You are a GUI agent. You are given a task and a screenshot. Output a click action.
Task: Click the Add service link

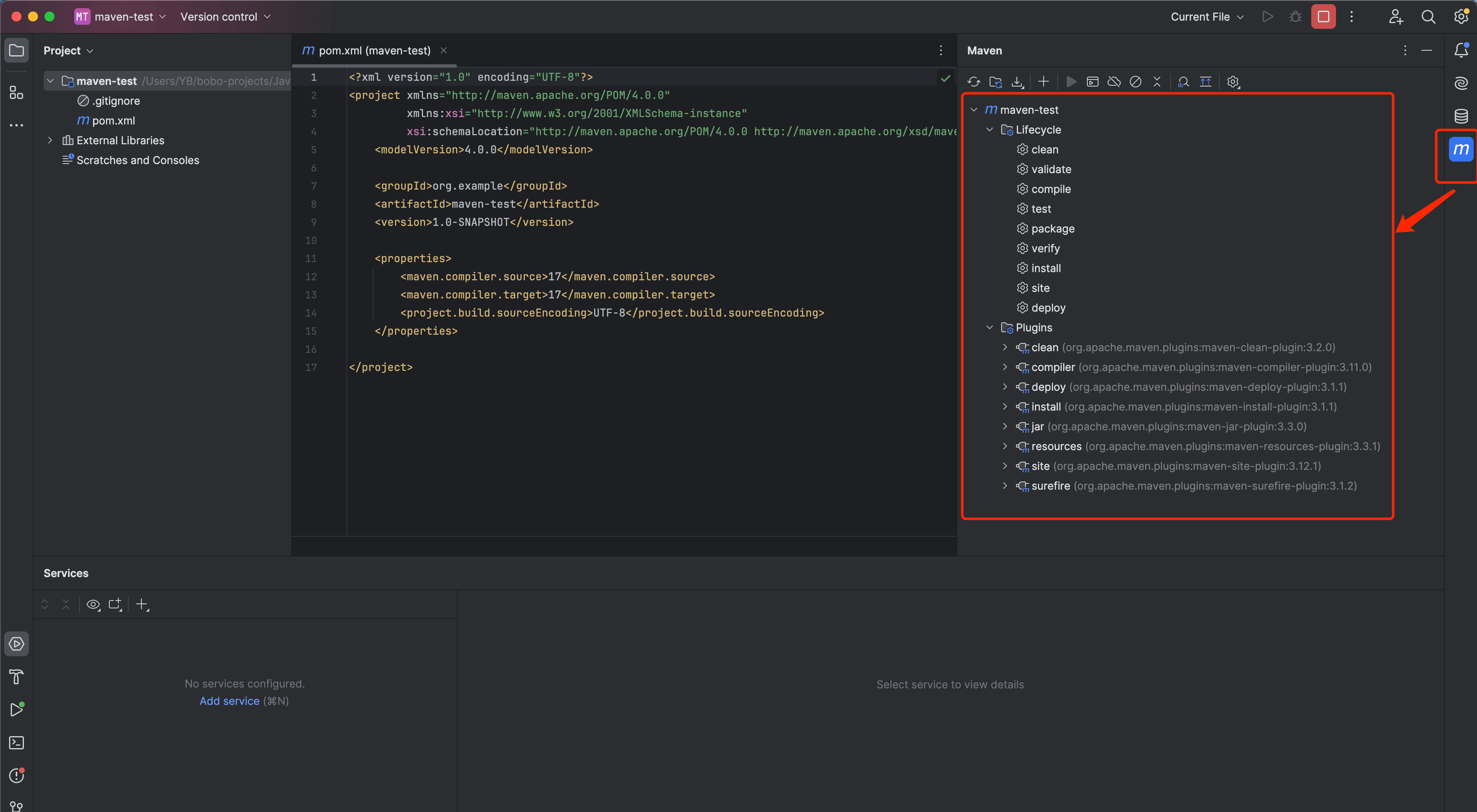(x=229, y=701)
